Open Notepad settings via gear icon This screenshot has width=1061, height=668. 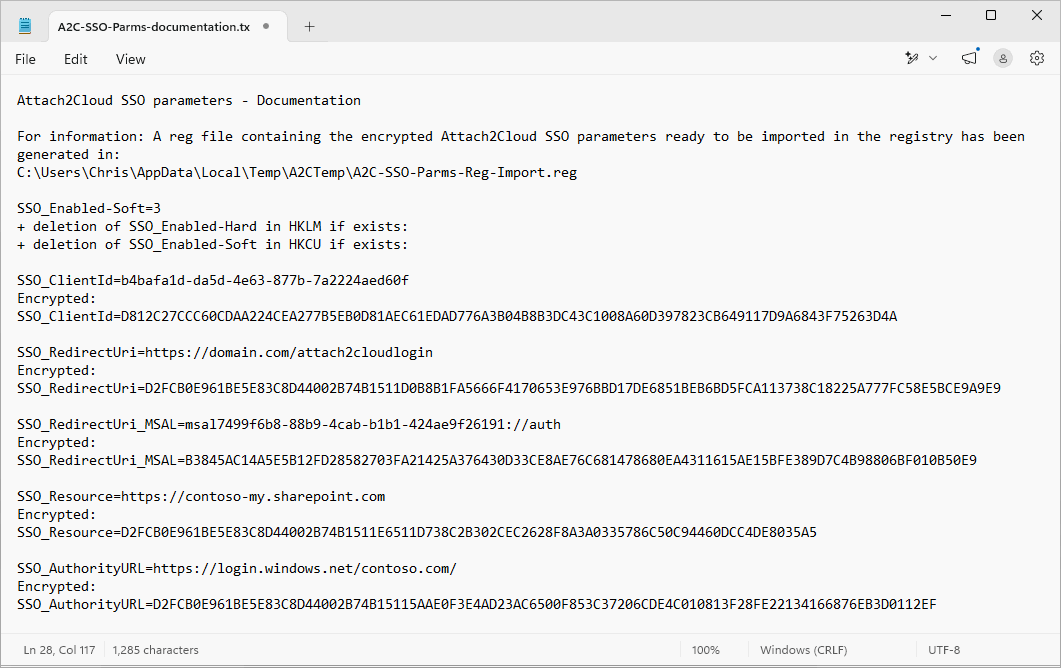(1037, 58)
